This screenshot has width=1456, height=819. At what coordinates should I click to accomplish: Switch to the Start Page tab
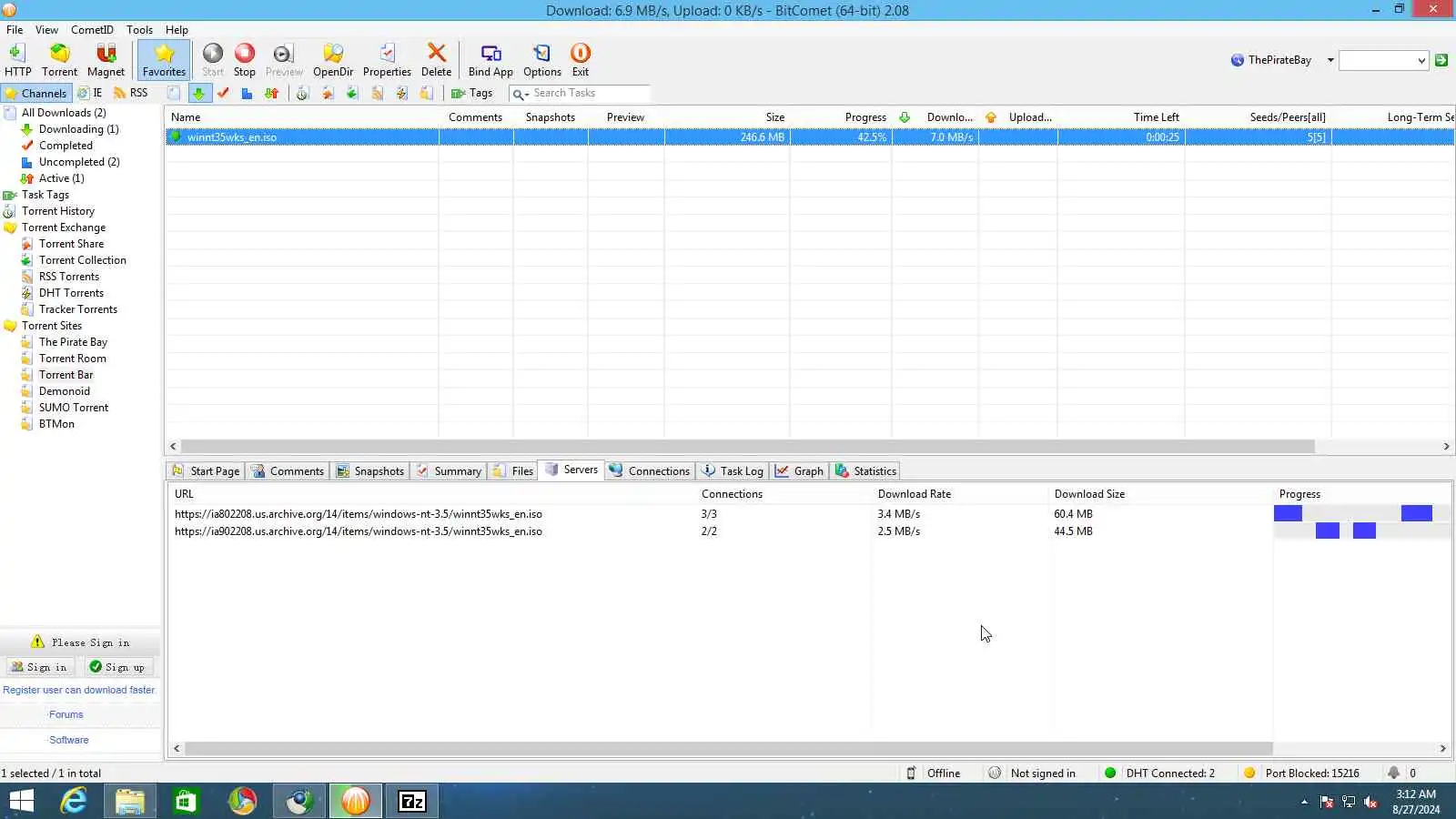click(206, 471)
